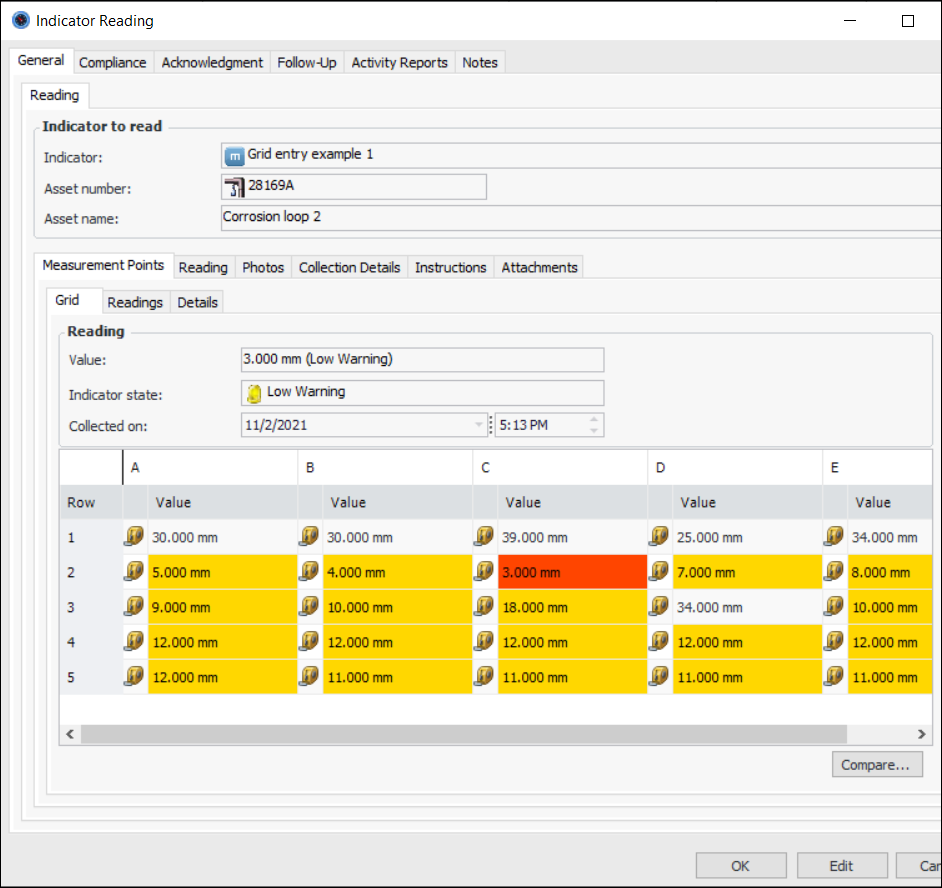Click the Asset name field Corrosion loop 2

[x=580, y=217]
